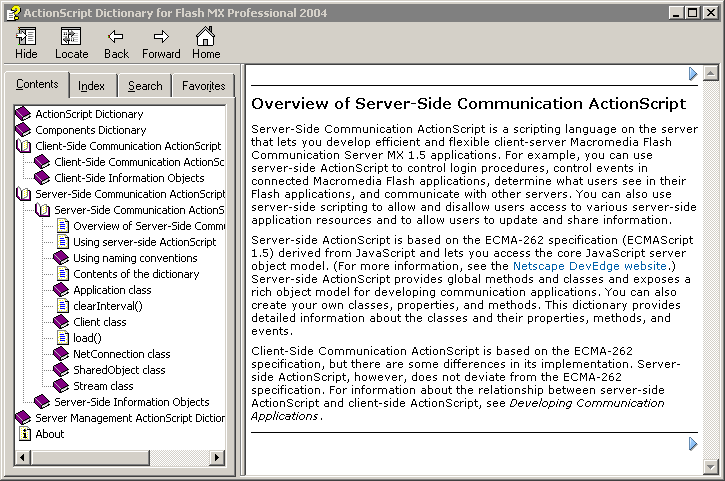Screen dimensions: 725x481
Task: Click the ActionScript Dictionary book icon
Action: coord(23,114)
